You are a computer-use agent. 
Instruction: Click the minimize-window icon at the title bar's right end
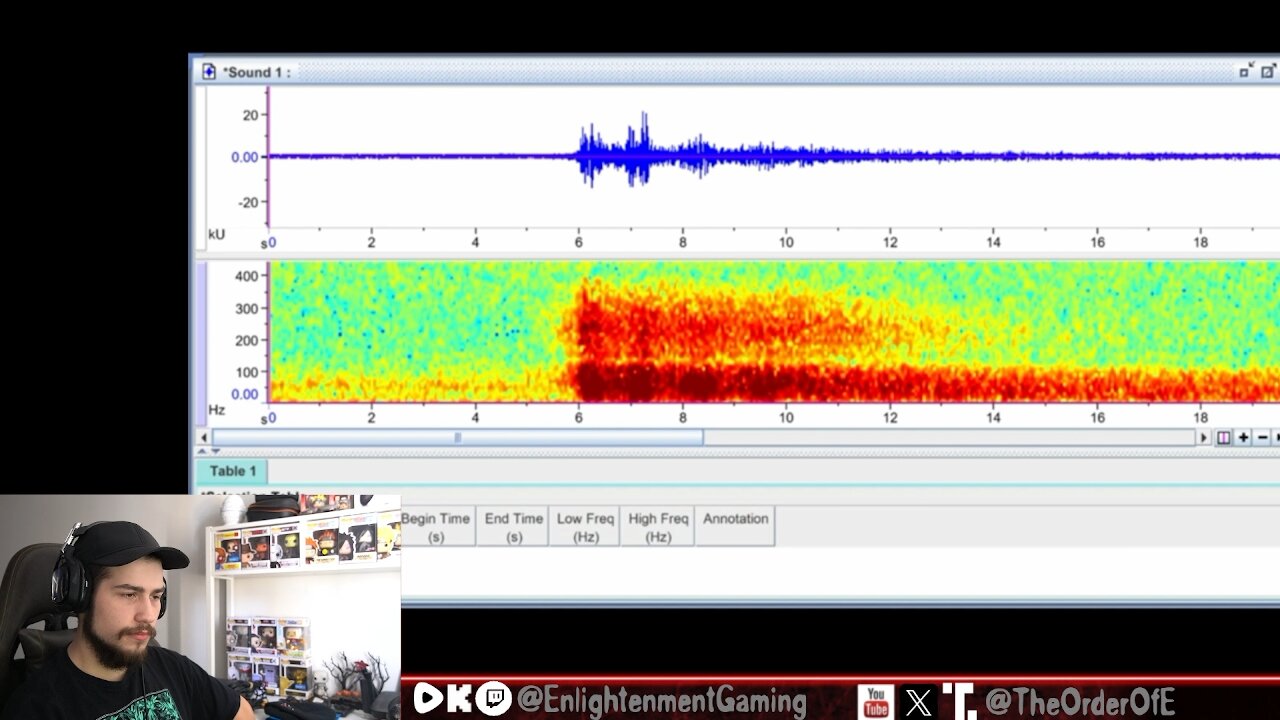coord(1246,71)
